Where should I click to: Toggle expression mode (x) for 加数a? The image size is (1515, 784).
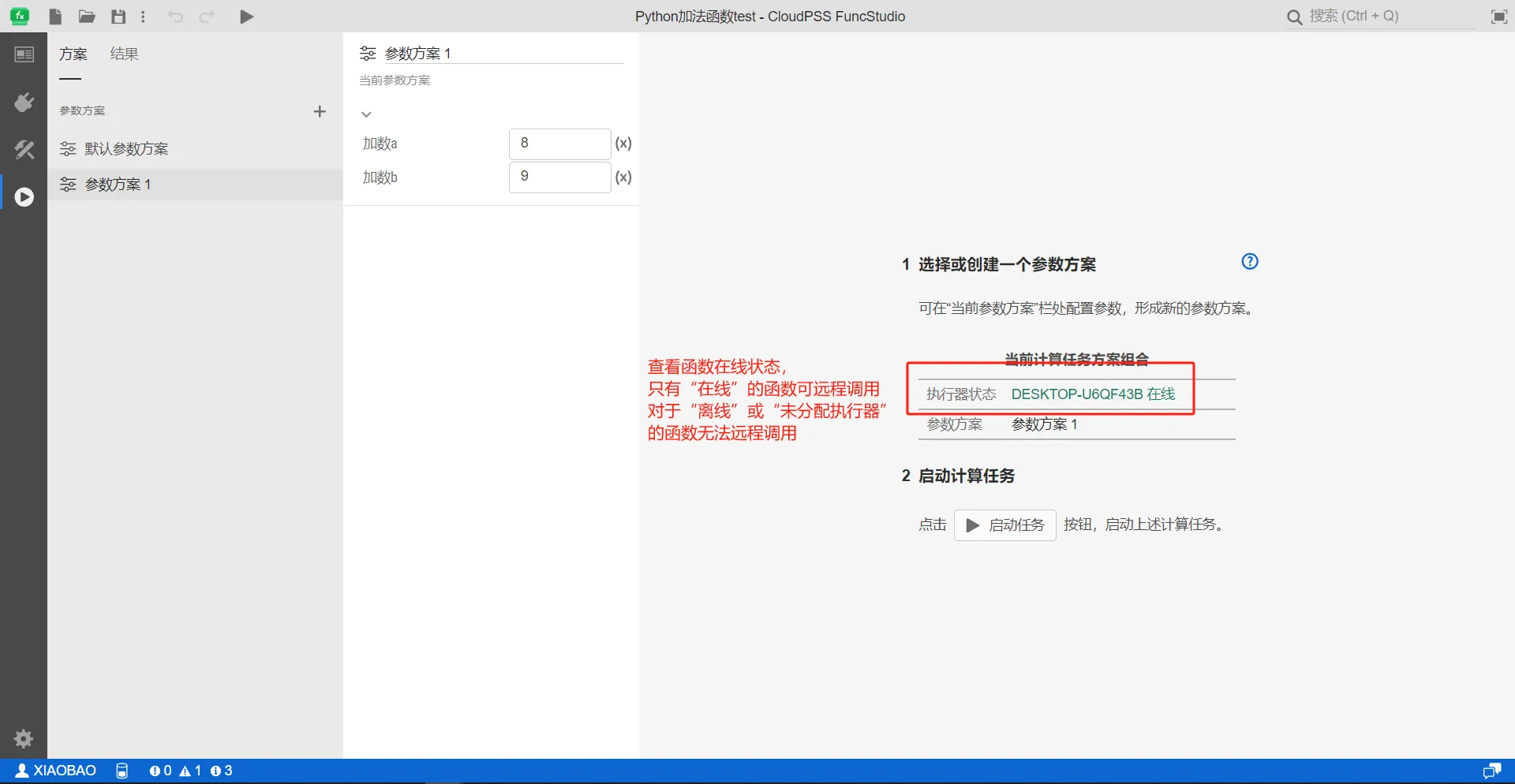tap(623, 144)
